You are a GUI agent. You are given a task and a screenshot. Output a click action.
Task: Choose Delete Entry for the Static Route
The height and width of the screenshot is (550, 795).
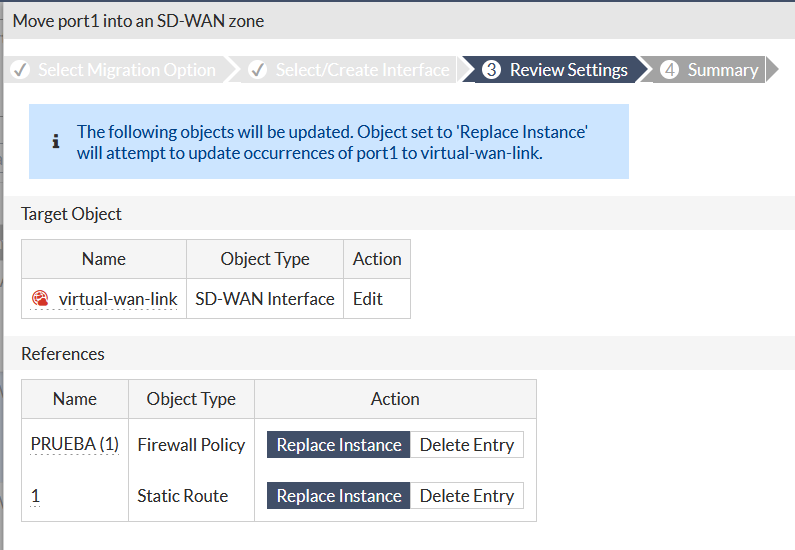(467, 496)
